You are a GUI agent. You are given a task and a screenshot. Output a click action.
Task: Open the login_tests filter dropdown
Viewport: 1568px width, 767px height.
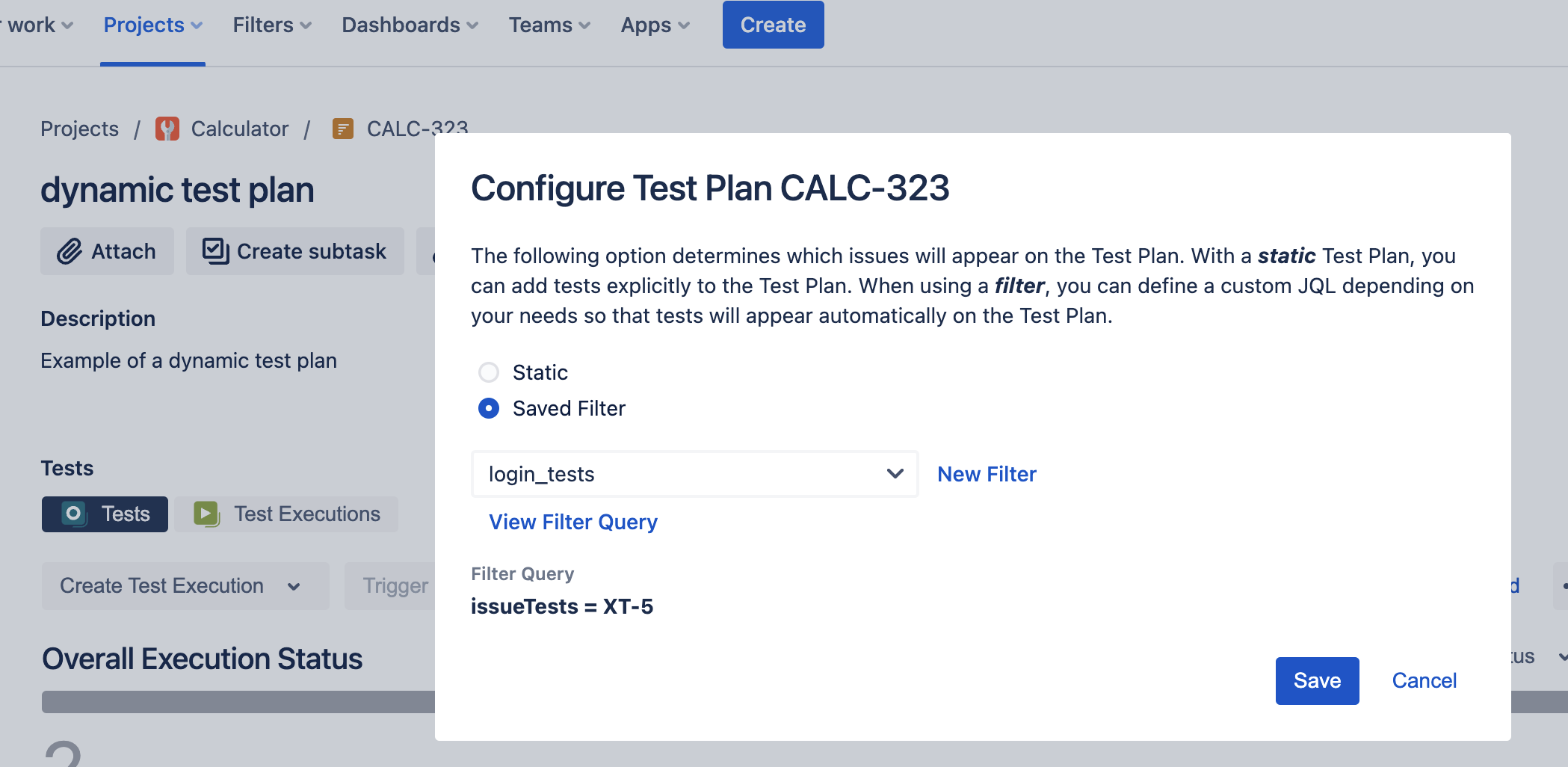tap(694, 474)
